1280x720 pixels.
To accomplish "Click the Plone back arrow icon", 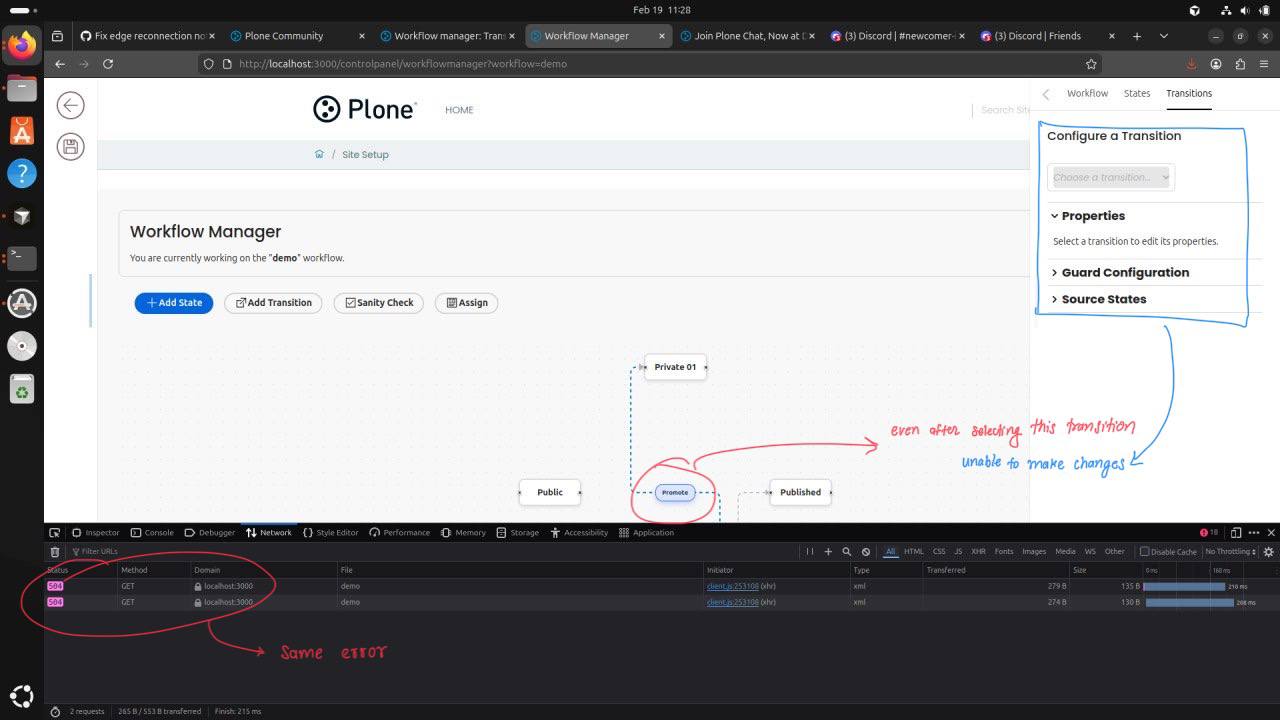I will 70,106.
